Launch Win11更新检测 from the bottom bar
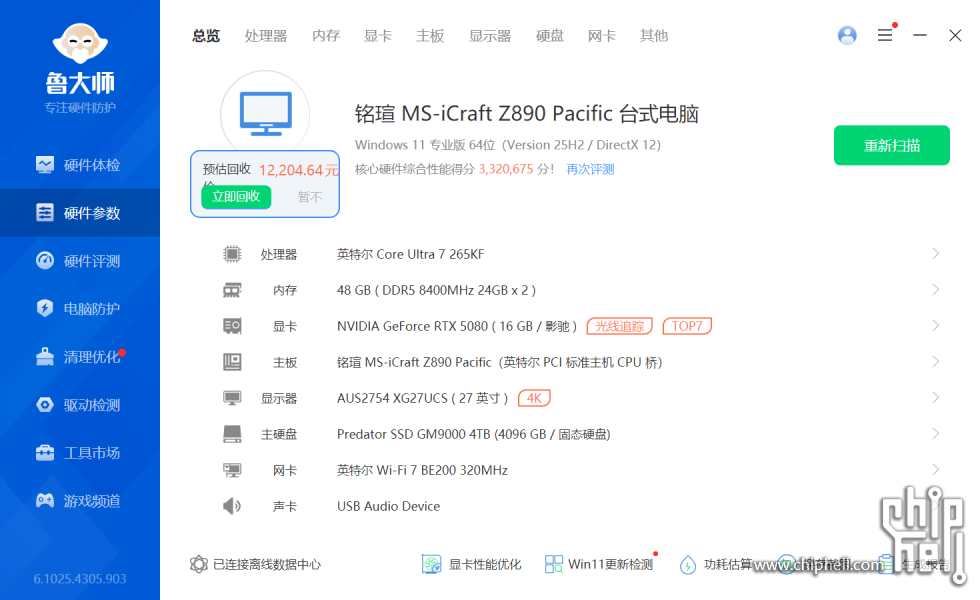 (598, 564)
